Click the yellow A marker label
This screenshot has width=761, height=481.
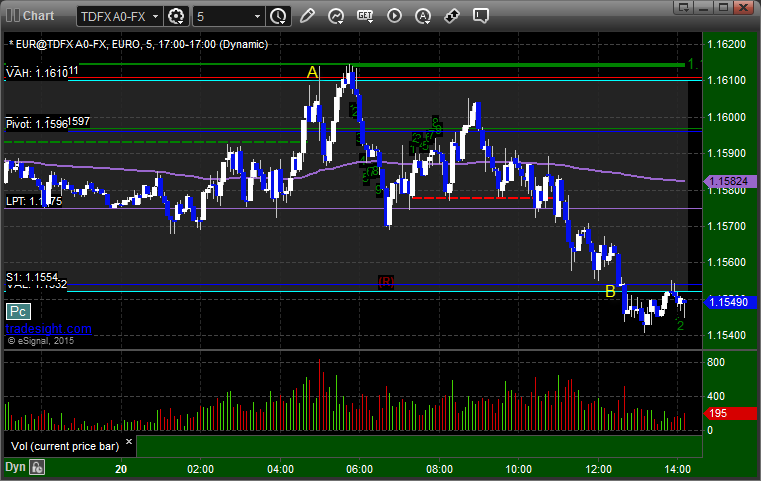[x=312, y=73]
